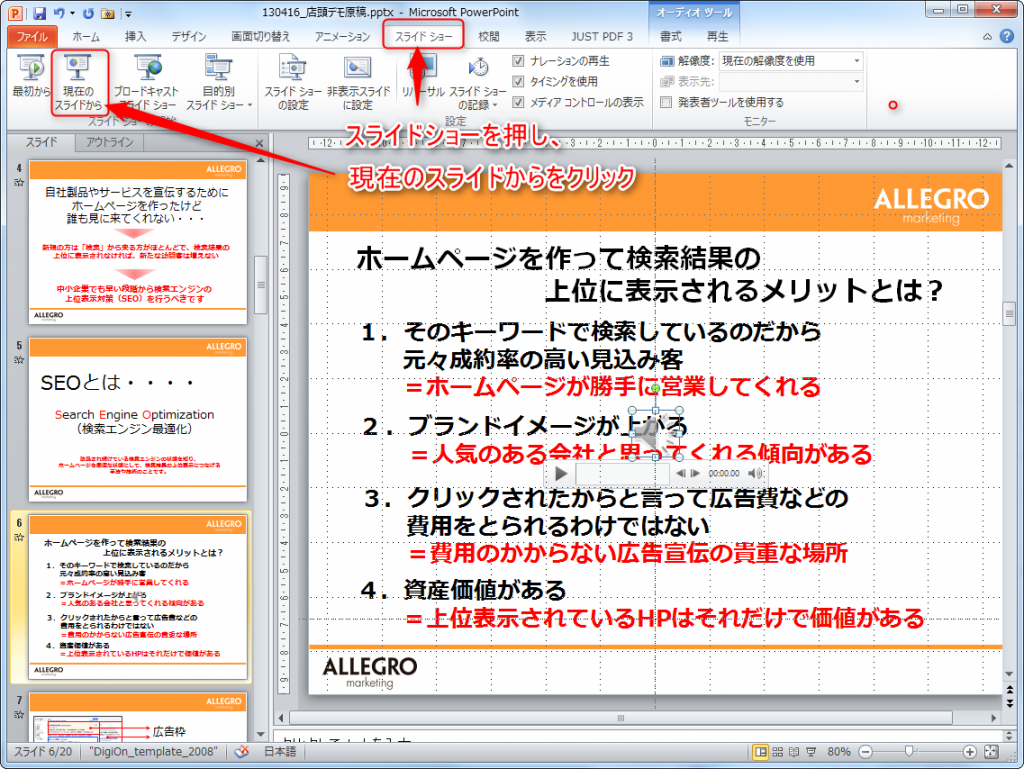Enable 発表者ツールを使用する checkbox
This screenshot has height=769, width=1024.
click(x=666, y=102)
